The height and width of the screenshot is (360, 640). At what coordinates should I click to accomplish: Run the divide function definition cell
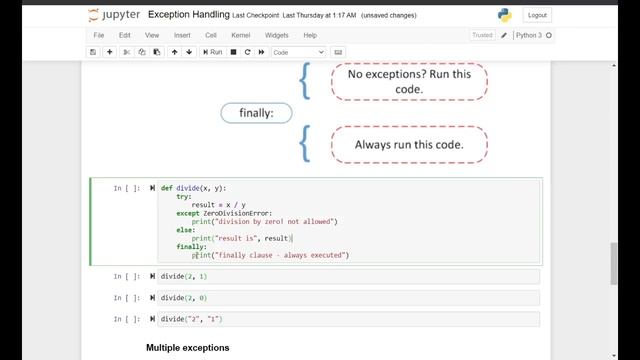pos(152,188)
